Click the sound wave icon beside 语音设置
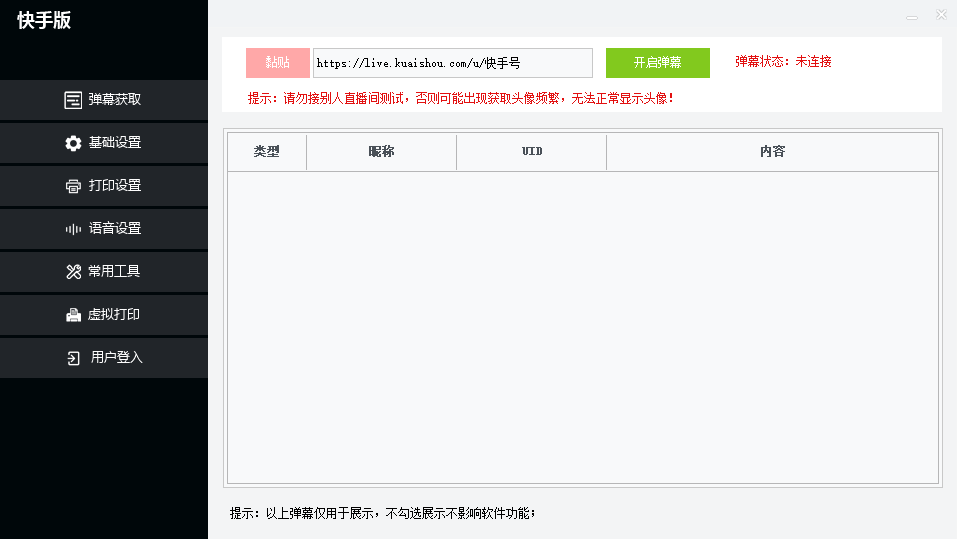This screenshot has height=539, width=957. [73, 229]
